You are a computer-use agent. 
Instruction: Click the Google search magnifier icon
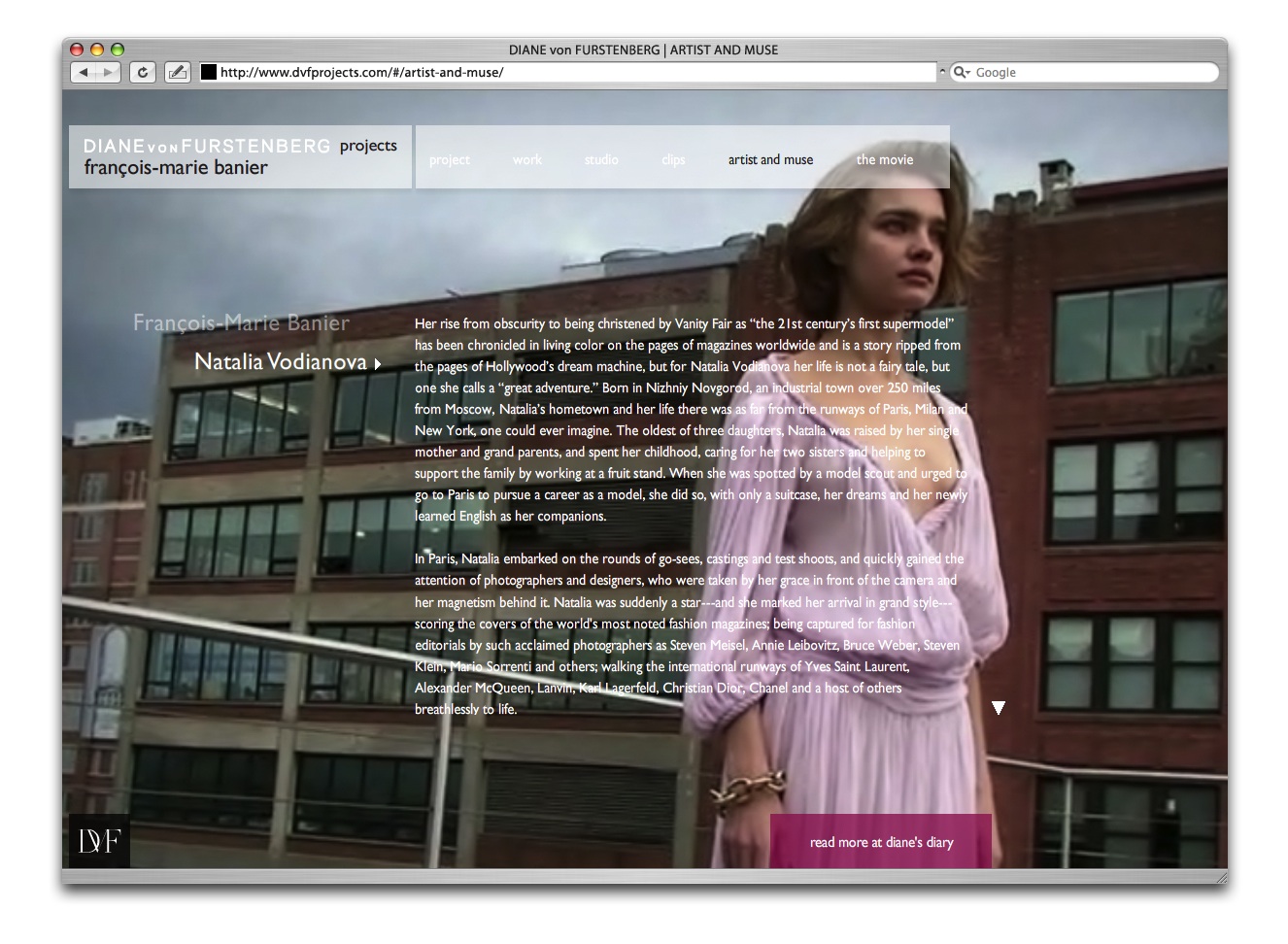pos(961,72)
